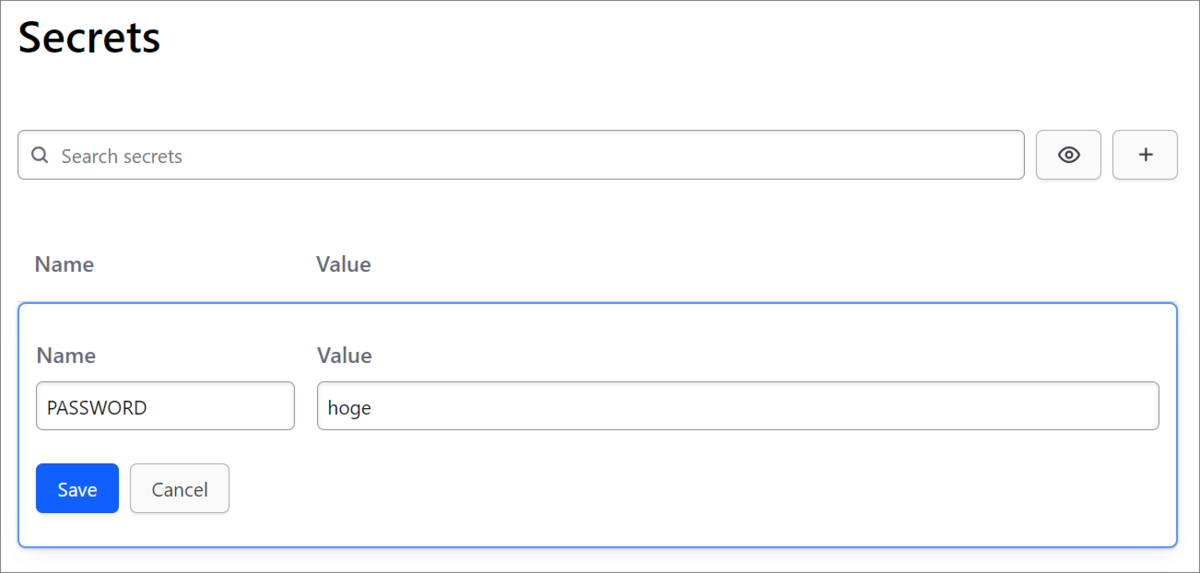The width and height of the screenshot is (1200, 573).
Task: Save the PASSWORD secret
Action: [77, 488]
